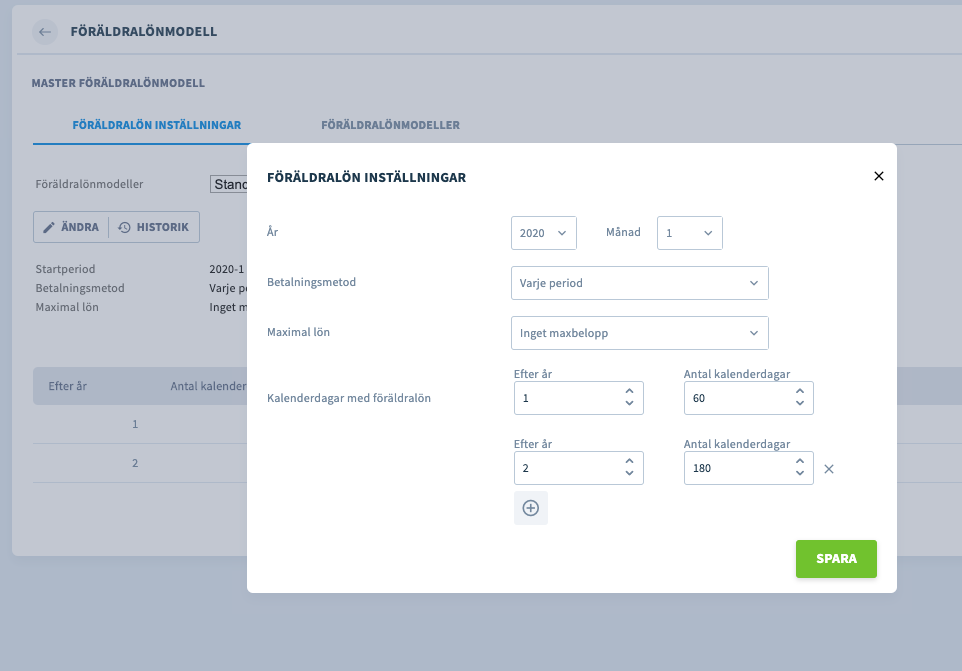
Task: Add a new calendar days row
Action: click(531, 508)
